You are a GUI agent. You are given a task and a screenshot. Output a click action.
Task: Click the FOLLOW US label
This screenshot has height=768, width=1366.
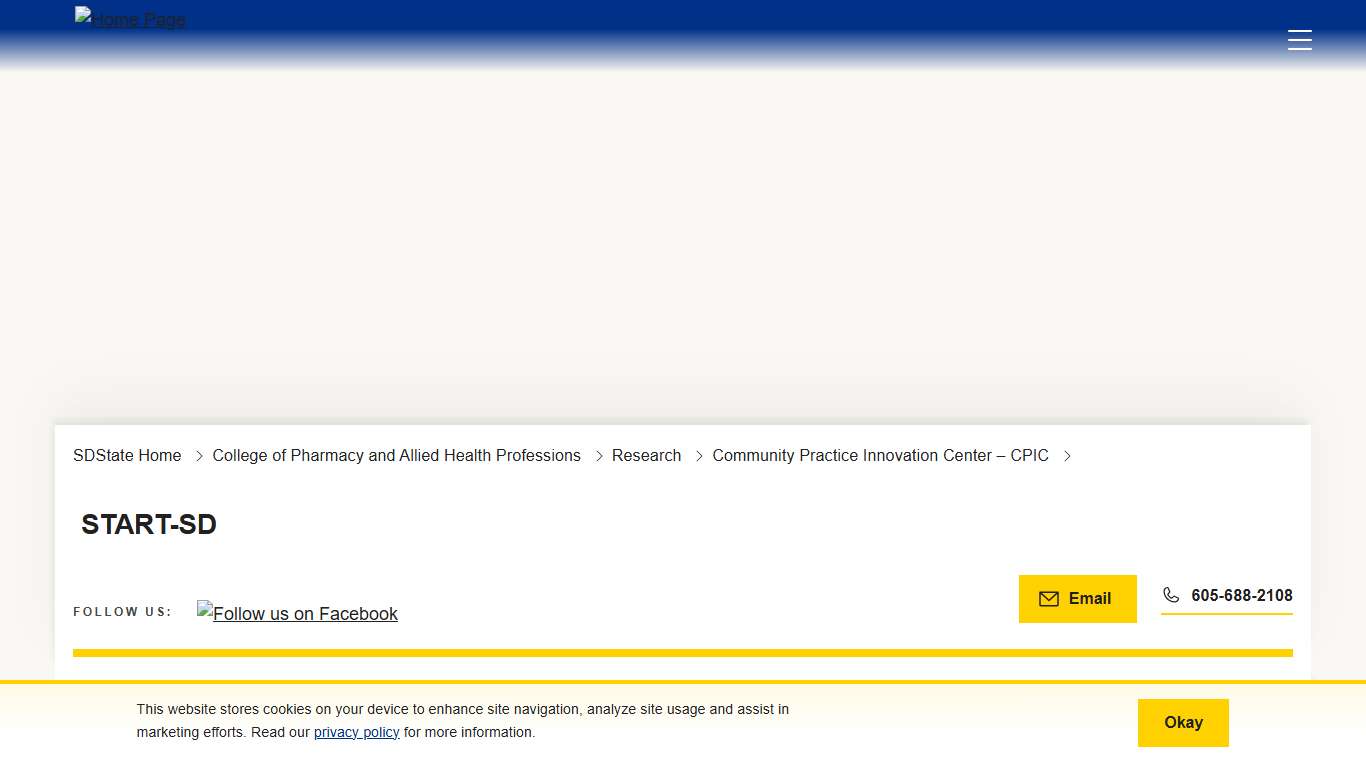coord(122,611)
